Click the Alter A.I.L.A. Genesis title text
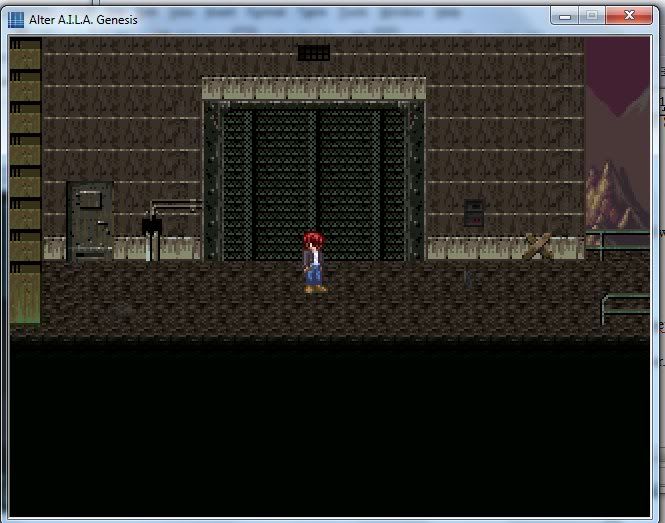Viewport: 665px width, 523px height. click(x=83, y=20)
